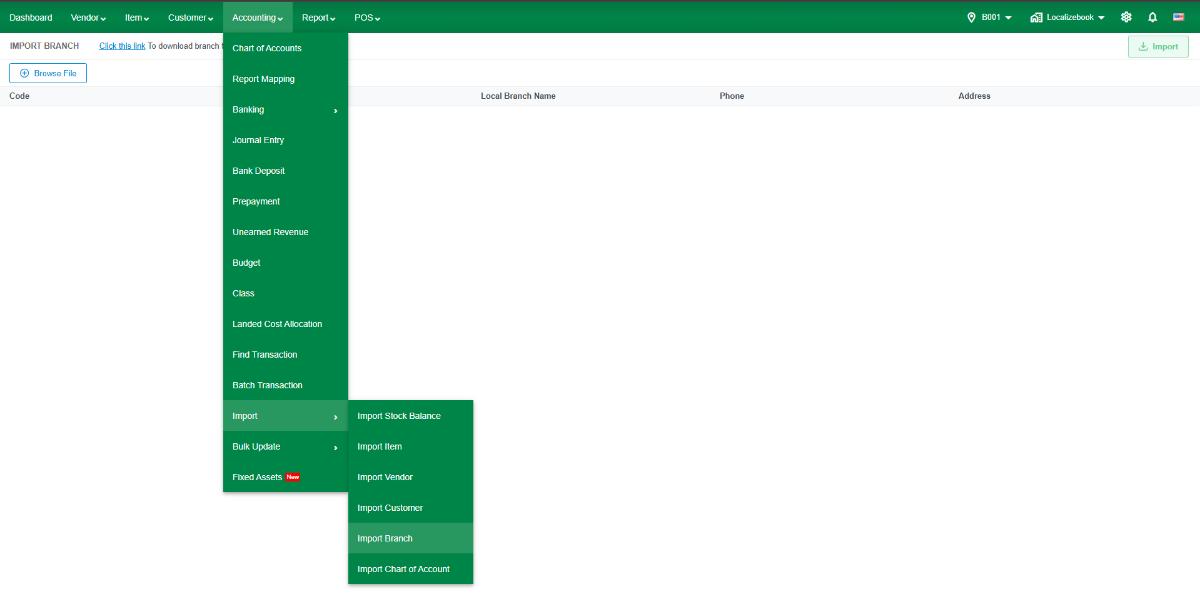Click the plus icon in Browse File
The height and width of the screenshot is (594, 1200).
pyautogui.click(x=24, y=73)
